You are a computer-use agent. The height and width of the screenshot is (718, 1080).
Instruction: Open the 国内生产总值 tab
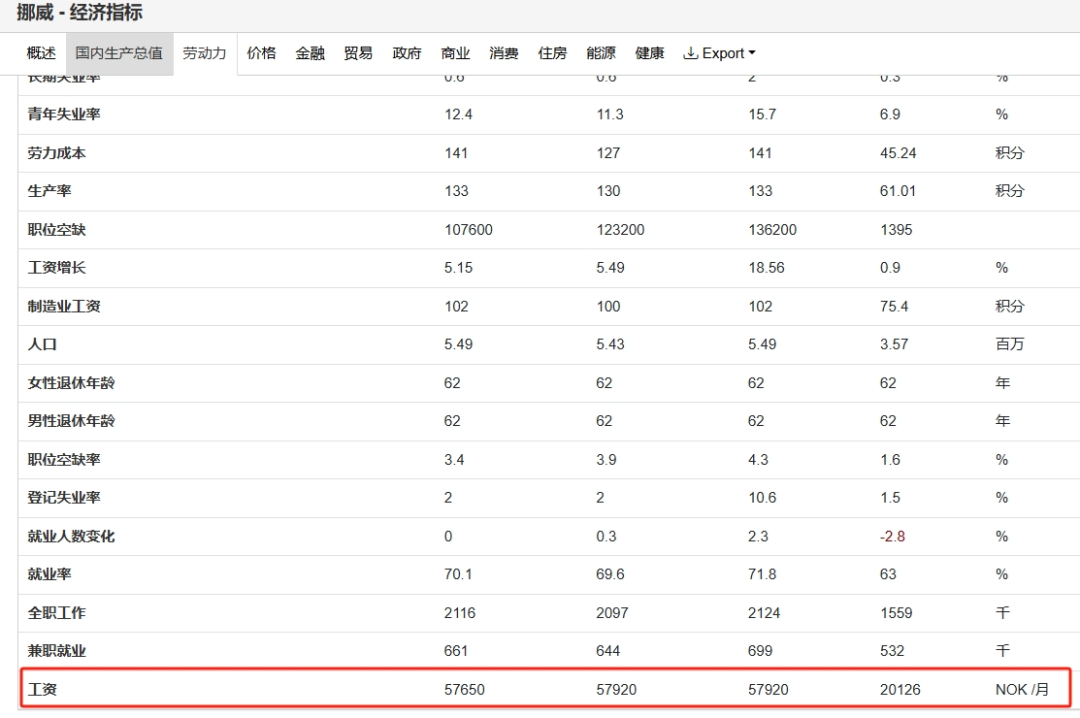tap(119, 53)
